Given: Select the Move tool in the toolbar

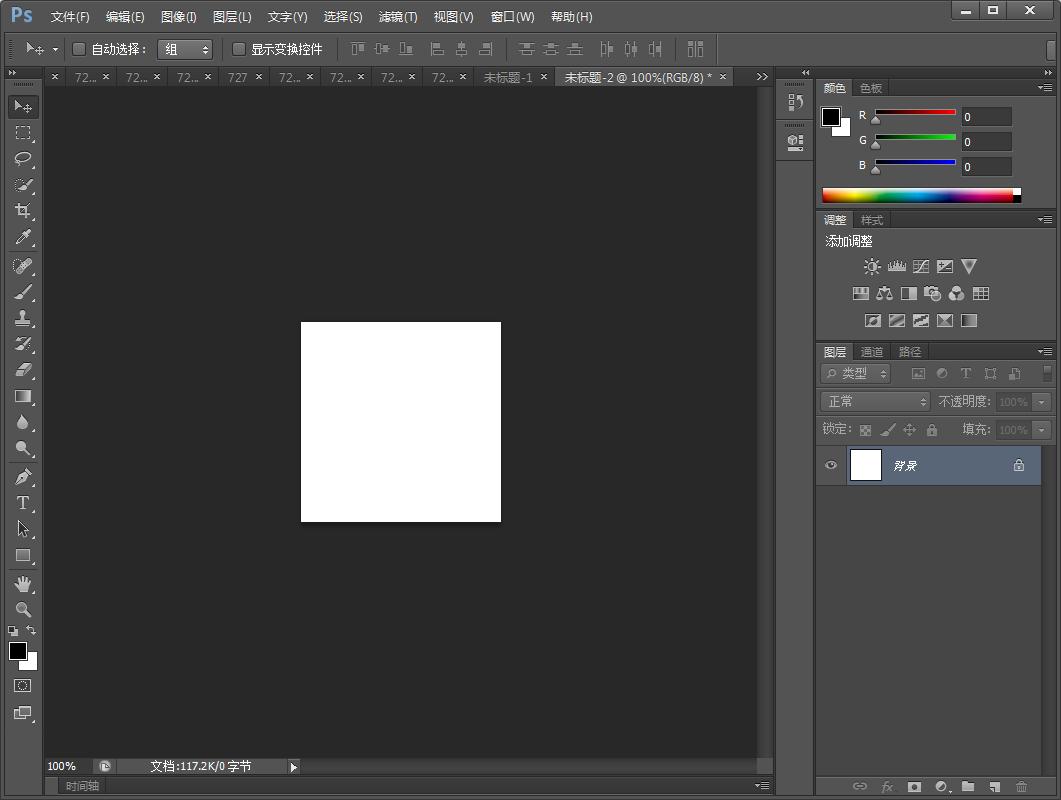Looking at the screenshot, I should [23, 106].
